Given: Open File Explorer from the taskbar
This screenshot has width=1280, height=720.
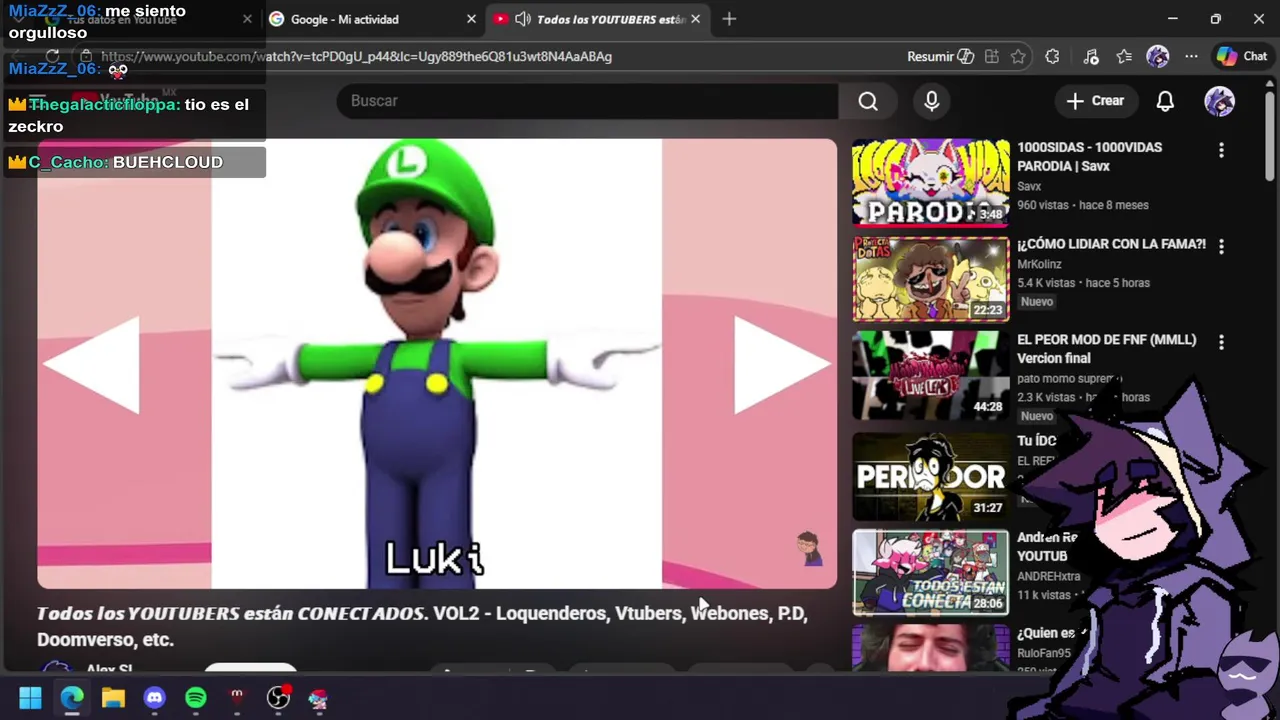Looking at the screenshot, I should pyautogui.click(x=113, y=698).
